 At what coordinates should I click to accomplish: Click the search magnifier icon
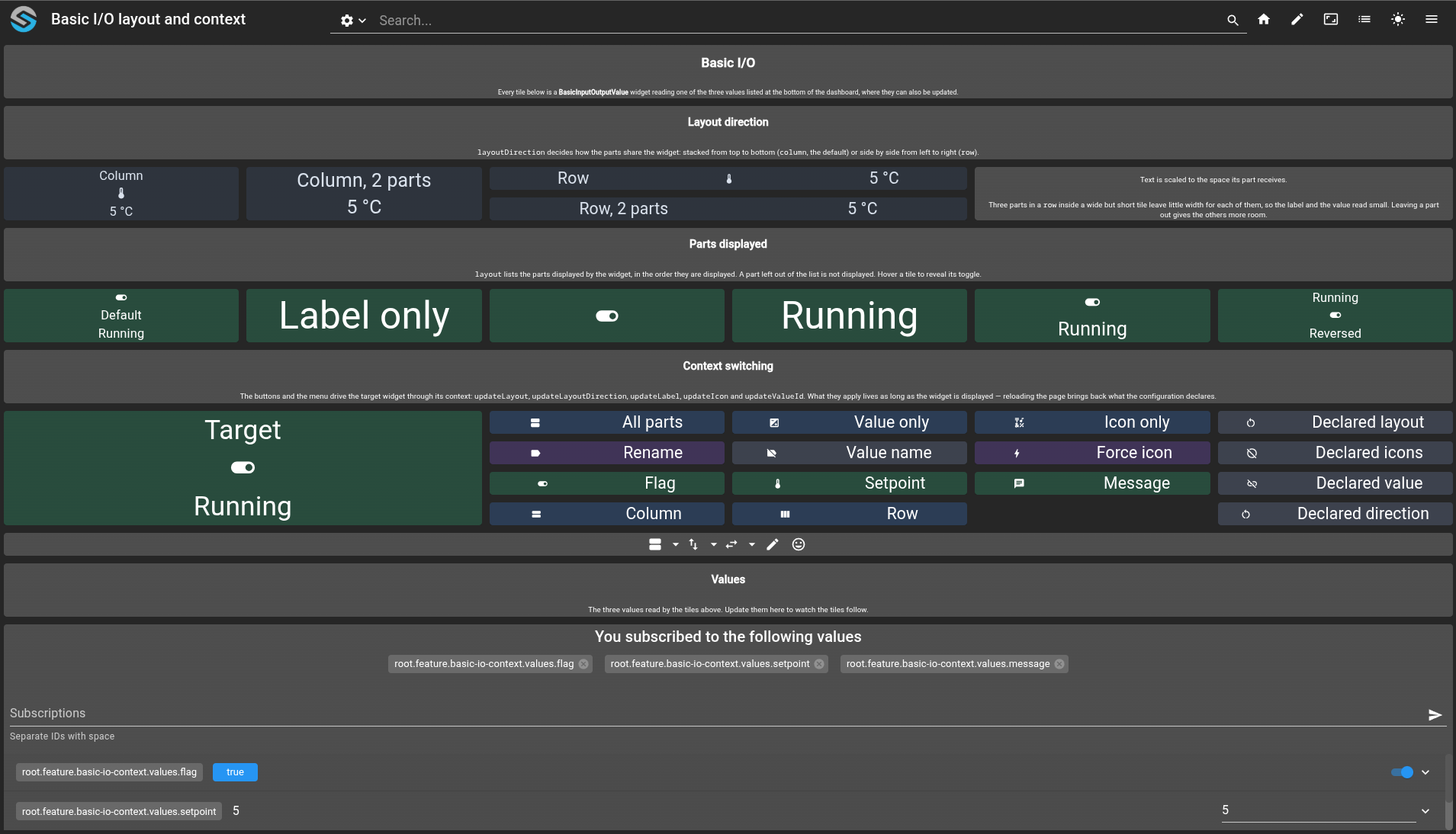click(x=1233, y=21)
